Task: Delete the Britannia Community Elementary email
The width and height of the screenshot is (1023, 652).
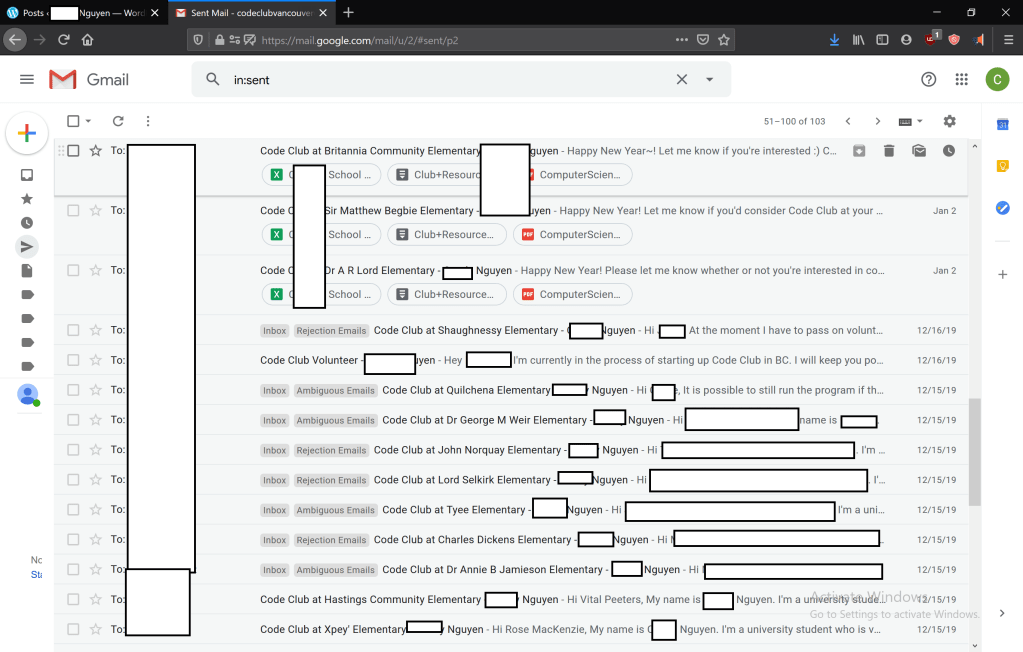Action: coord(888,151)
